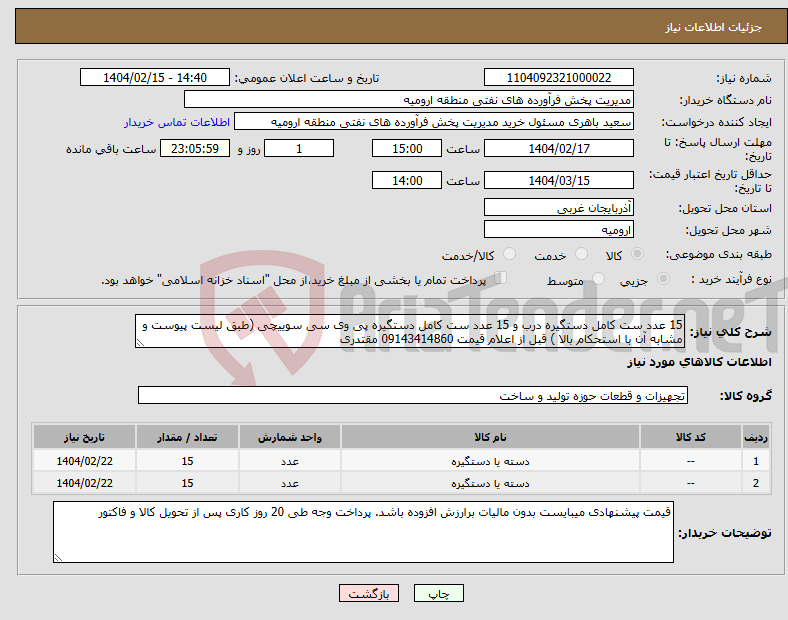The width and height of the screenshot is (788, 620).
Task: Click دسته یا دستگیره in row 2
Action: (x=490, y=483)
